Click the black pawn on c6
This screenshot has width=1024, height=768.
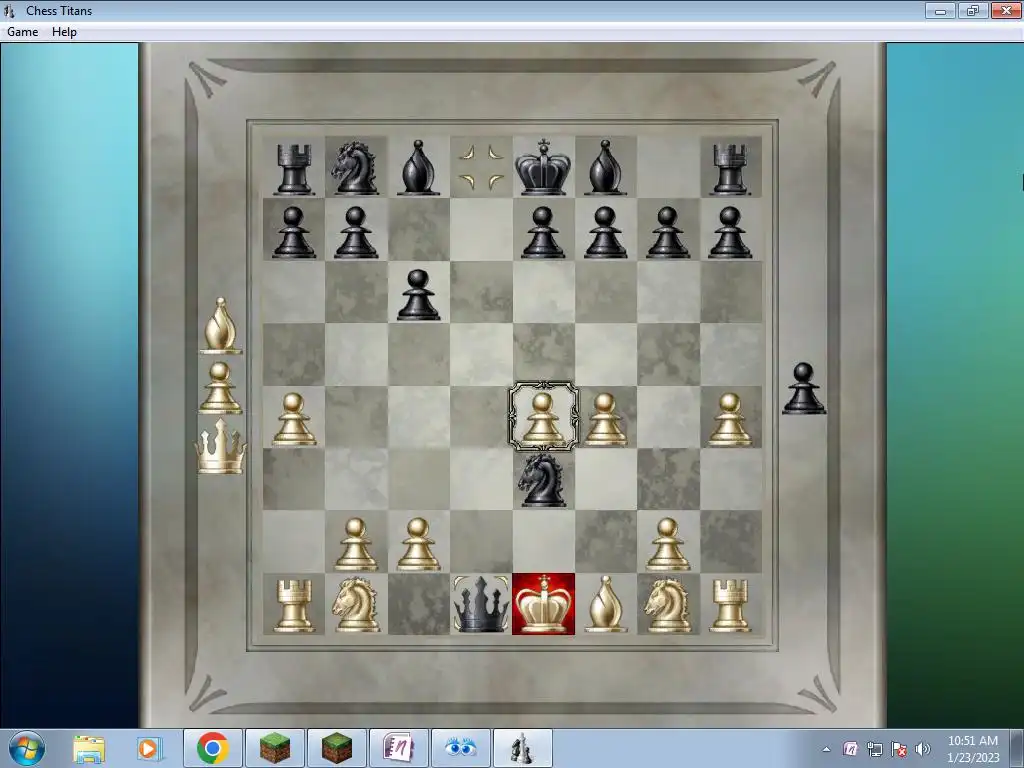coord(418,295)
